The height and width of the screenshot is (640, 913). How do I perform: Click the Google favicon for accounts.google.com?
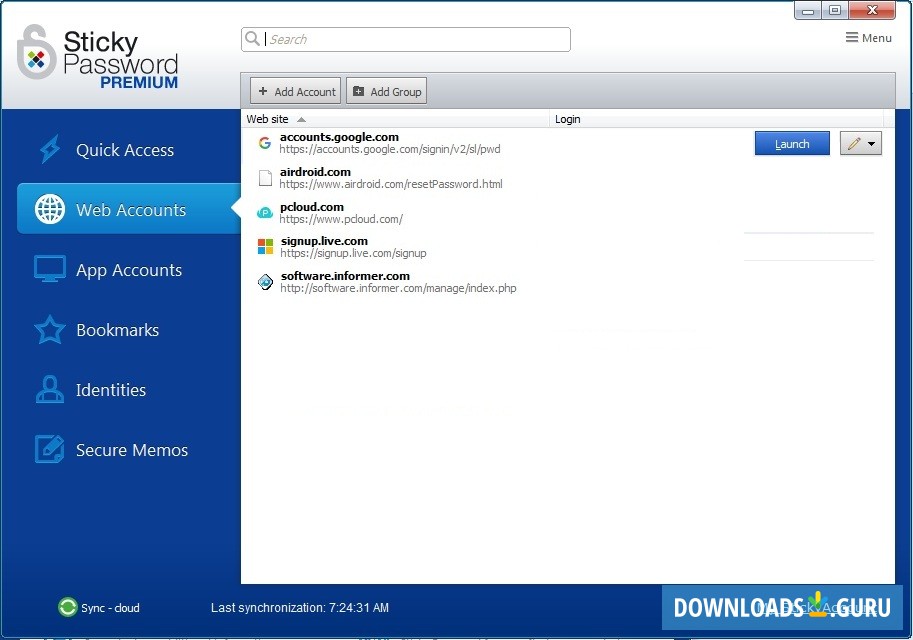pos(264,142)
